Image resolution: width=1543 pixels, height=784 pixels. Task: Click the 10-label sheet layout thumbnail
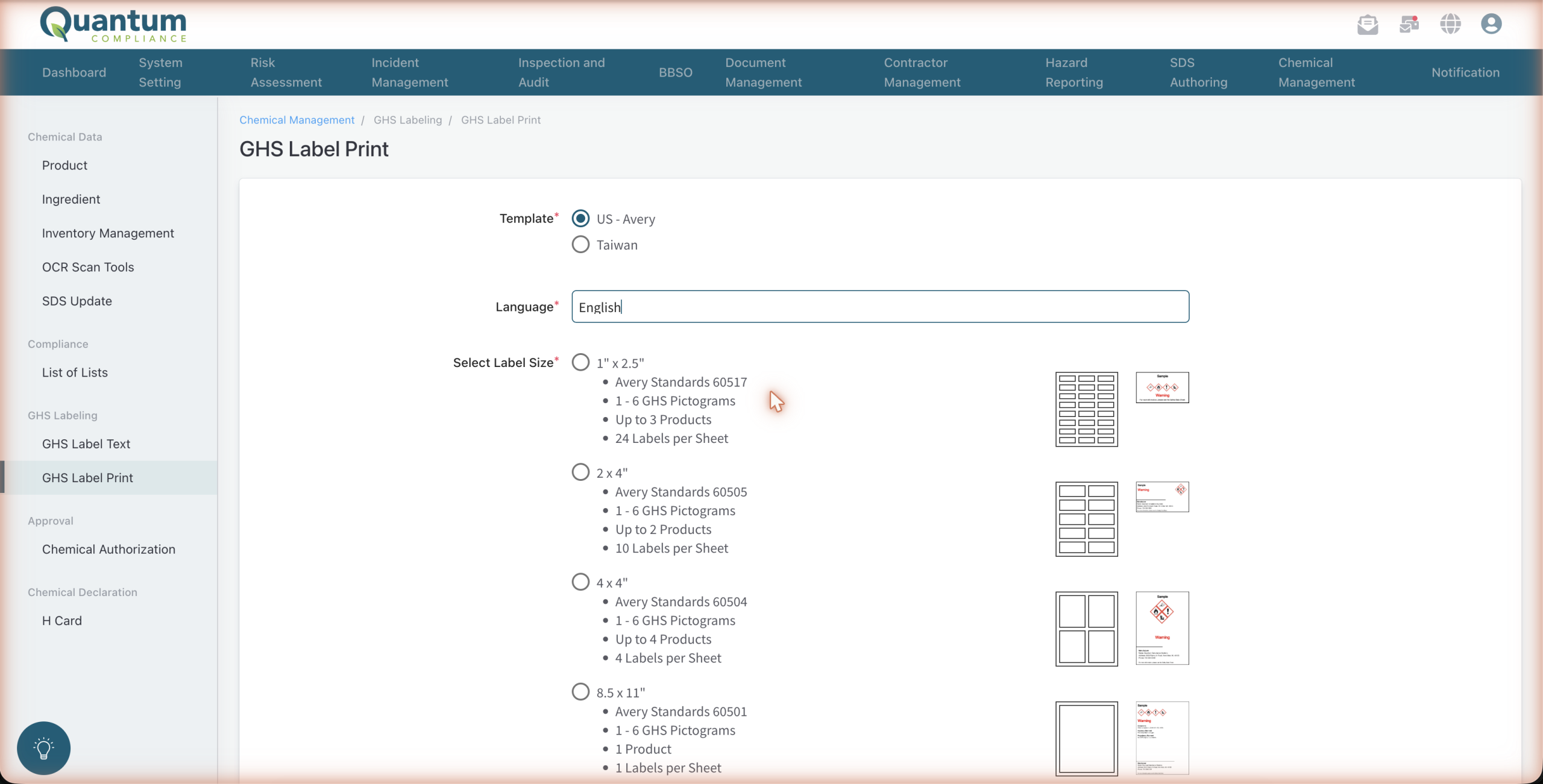tap(1086, 519)
